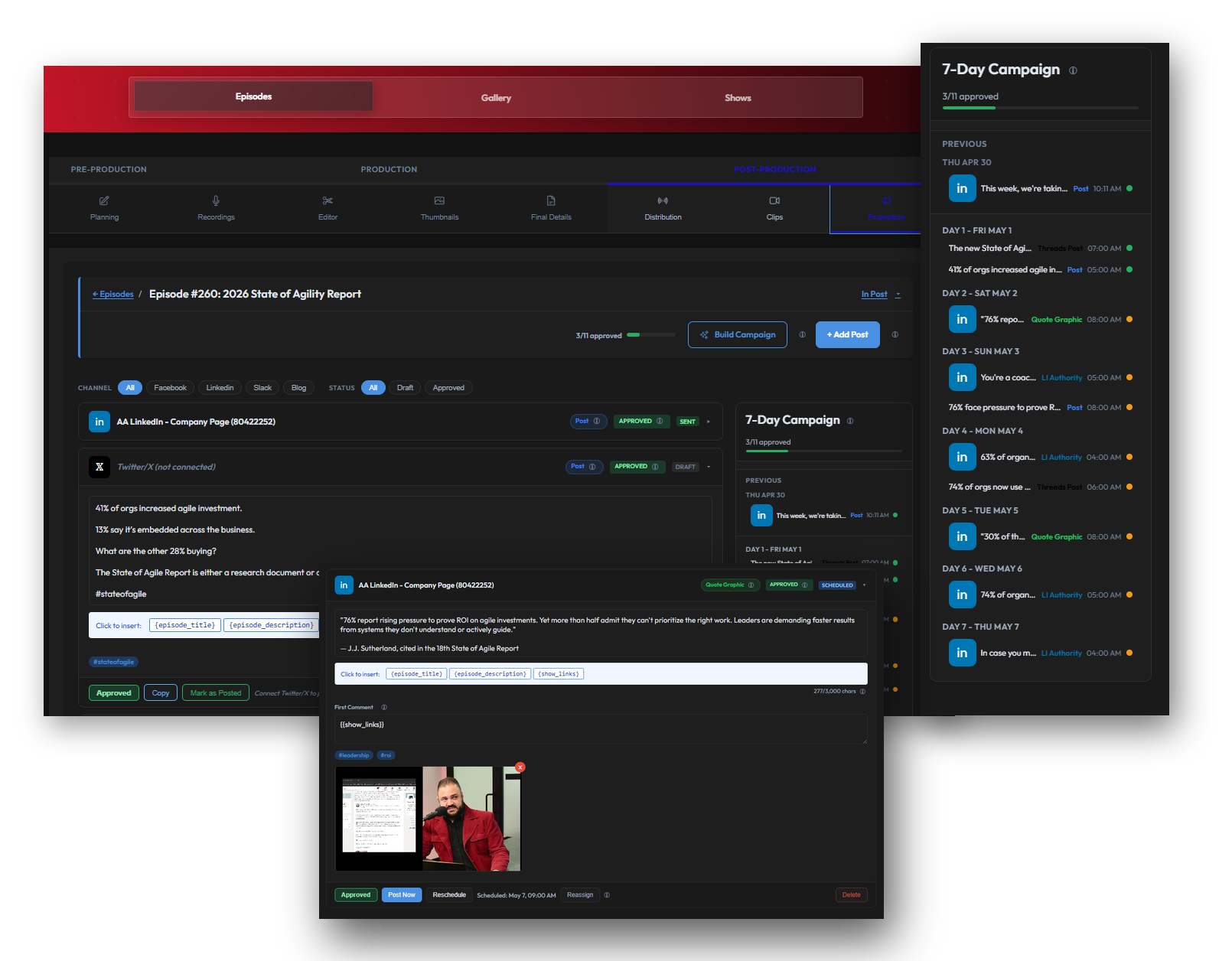Switch to the Shows tab
The image size is (1232, 961).
click(x=738, y=98)
